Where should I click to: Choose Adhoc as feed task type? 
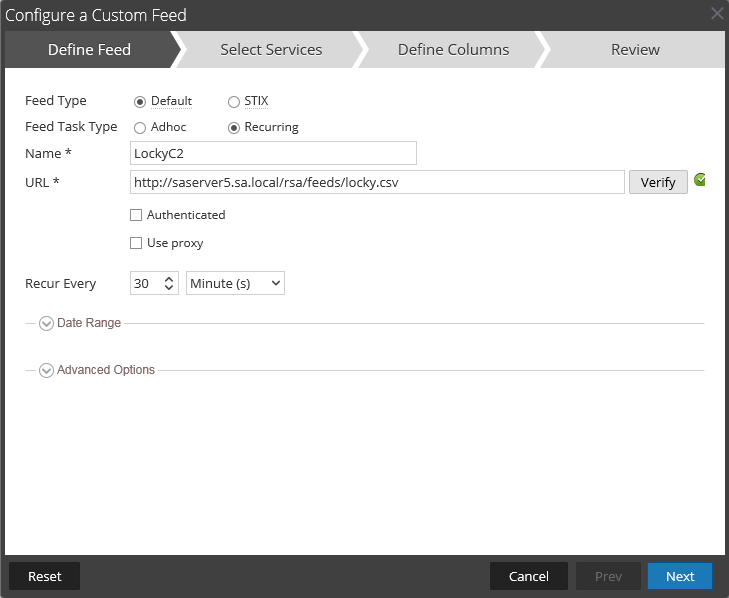pyautogui.click(x=140, y=127)
